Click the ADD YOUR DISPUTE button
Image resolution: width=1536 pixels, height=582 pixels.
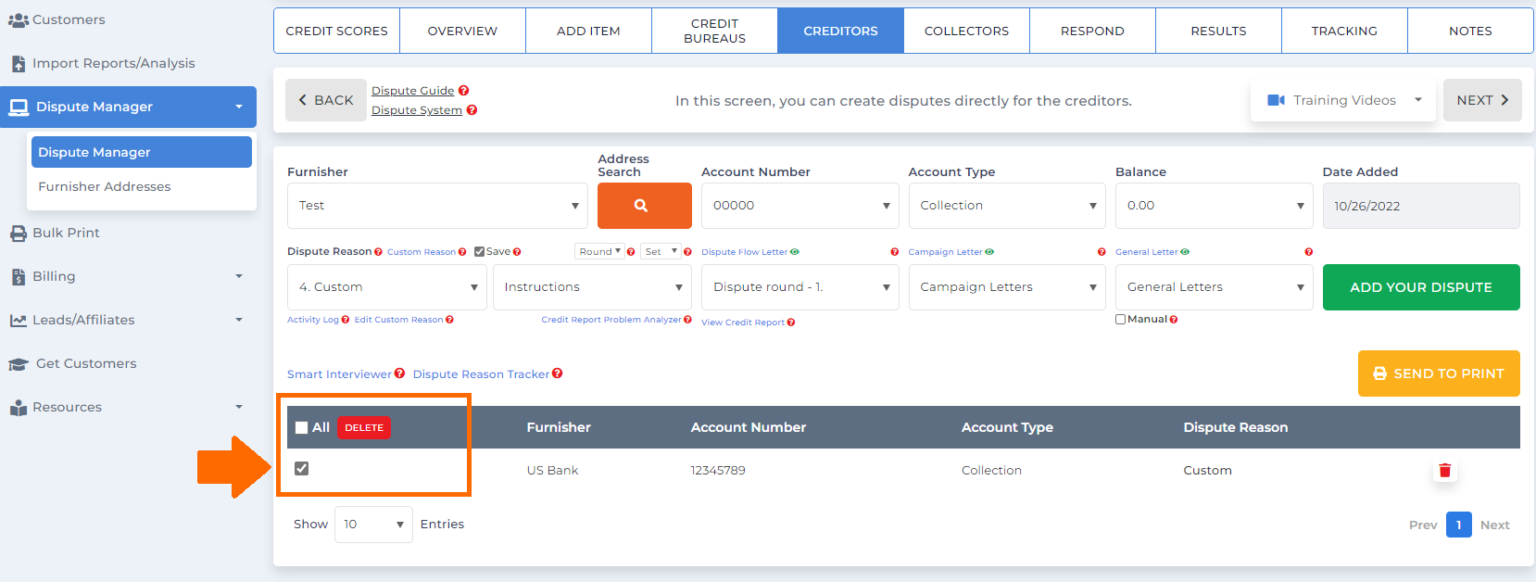1421,287
